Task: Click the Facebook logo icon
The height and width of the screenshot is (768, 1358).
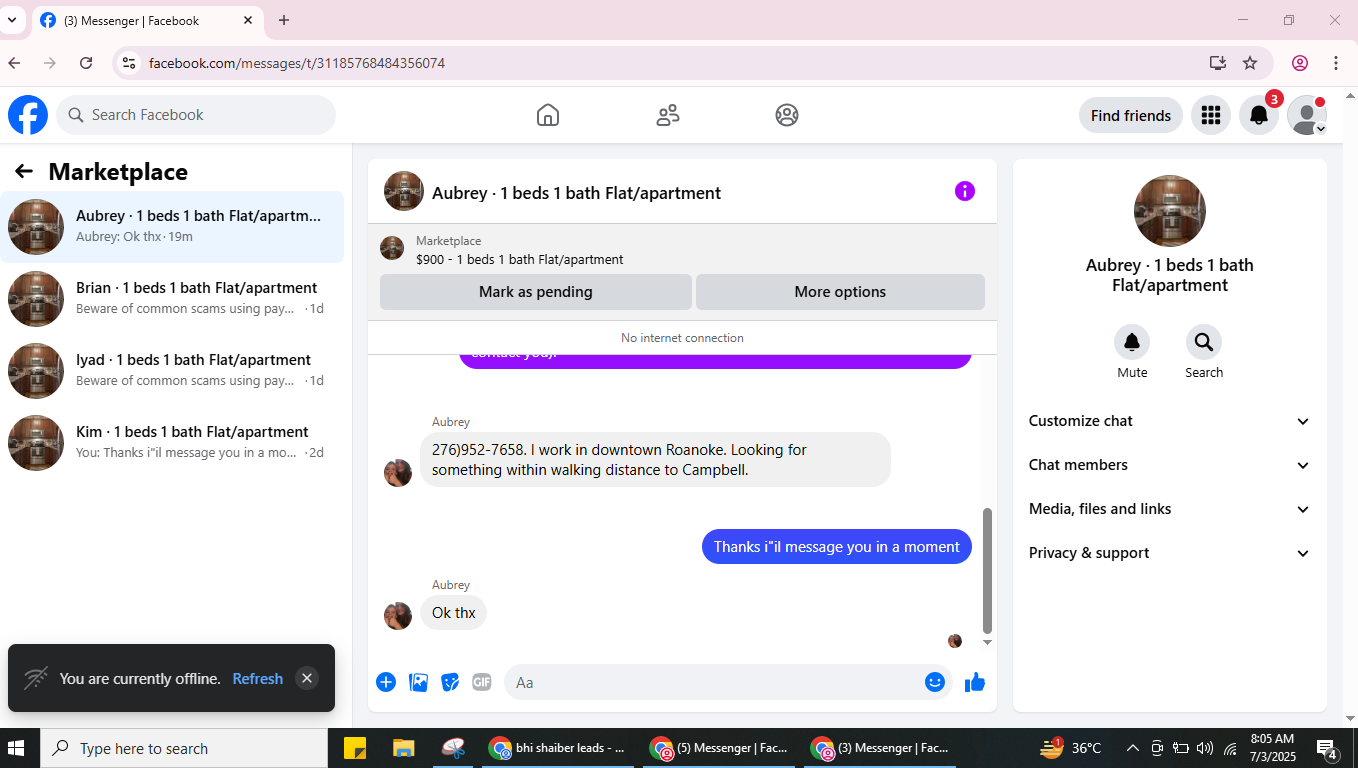Action: pos(28,115)
